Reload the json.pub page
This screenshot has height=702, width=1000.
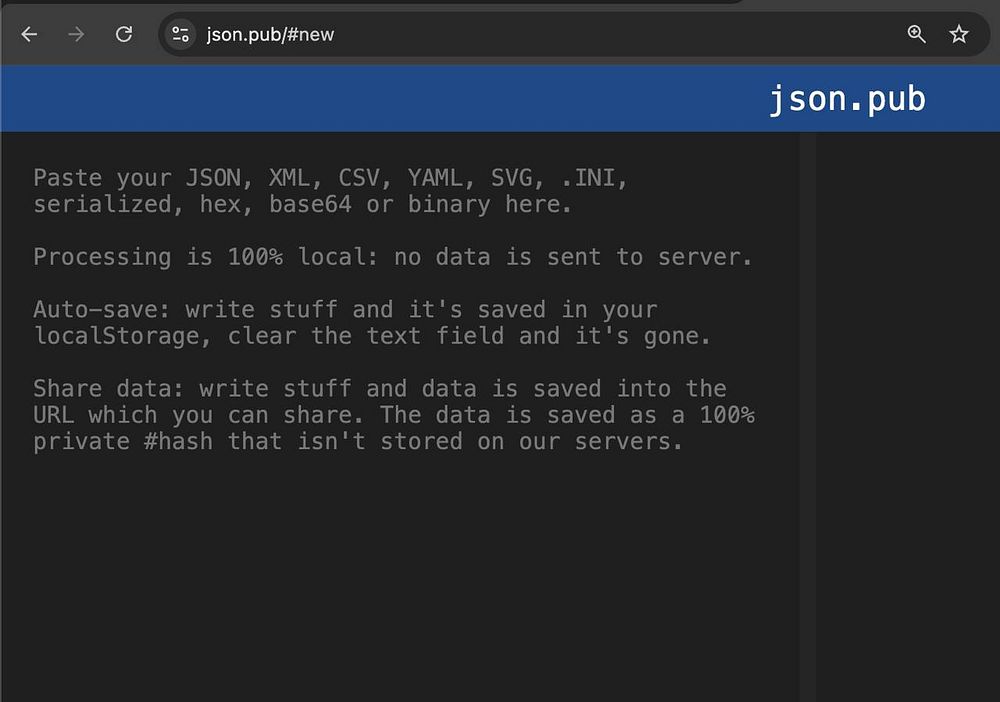(124, 34)
